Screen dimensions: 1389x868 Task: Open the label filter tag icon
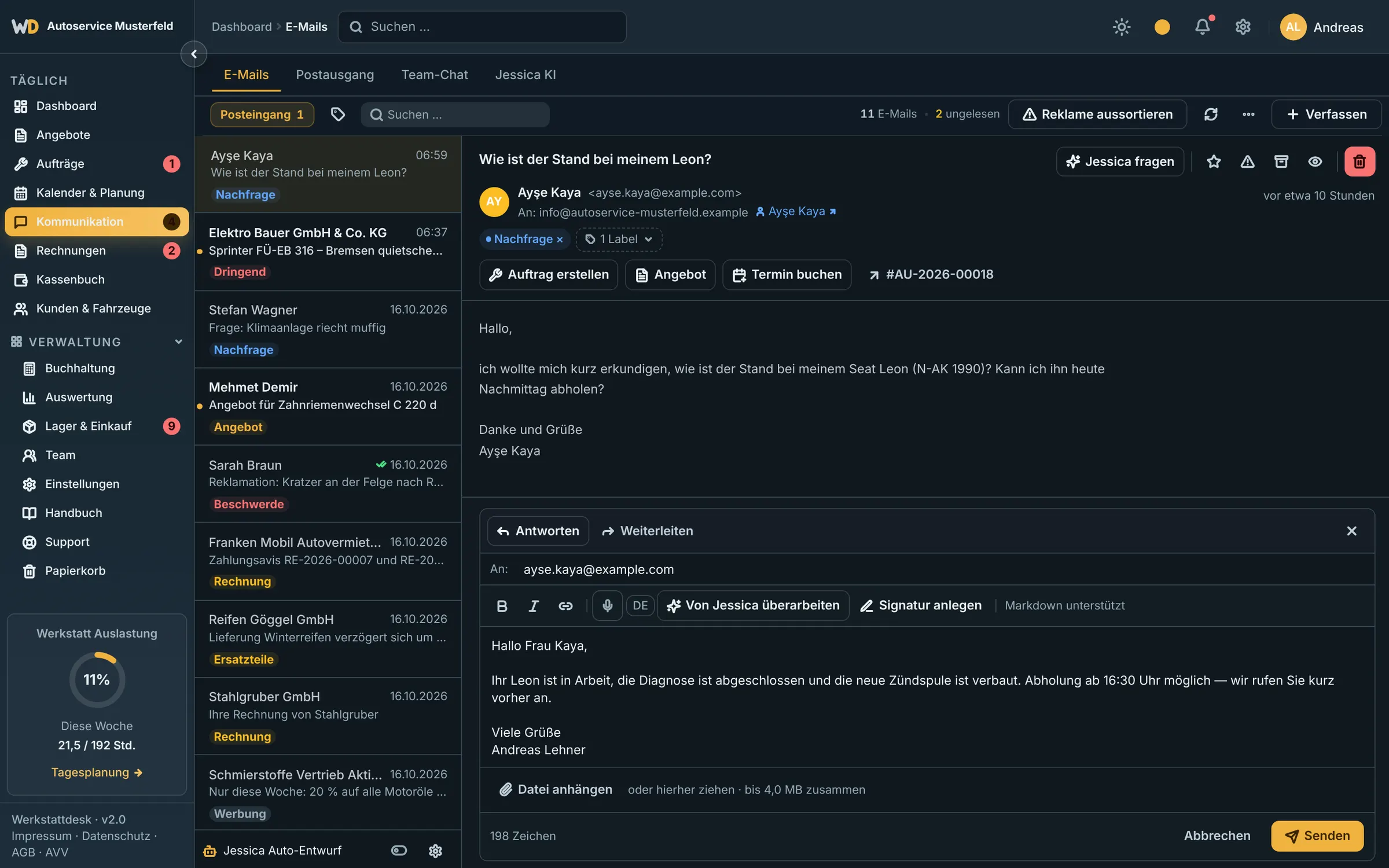click(x=337, y=114)
